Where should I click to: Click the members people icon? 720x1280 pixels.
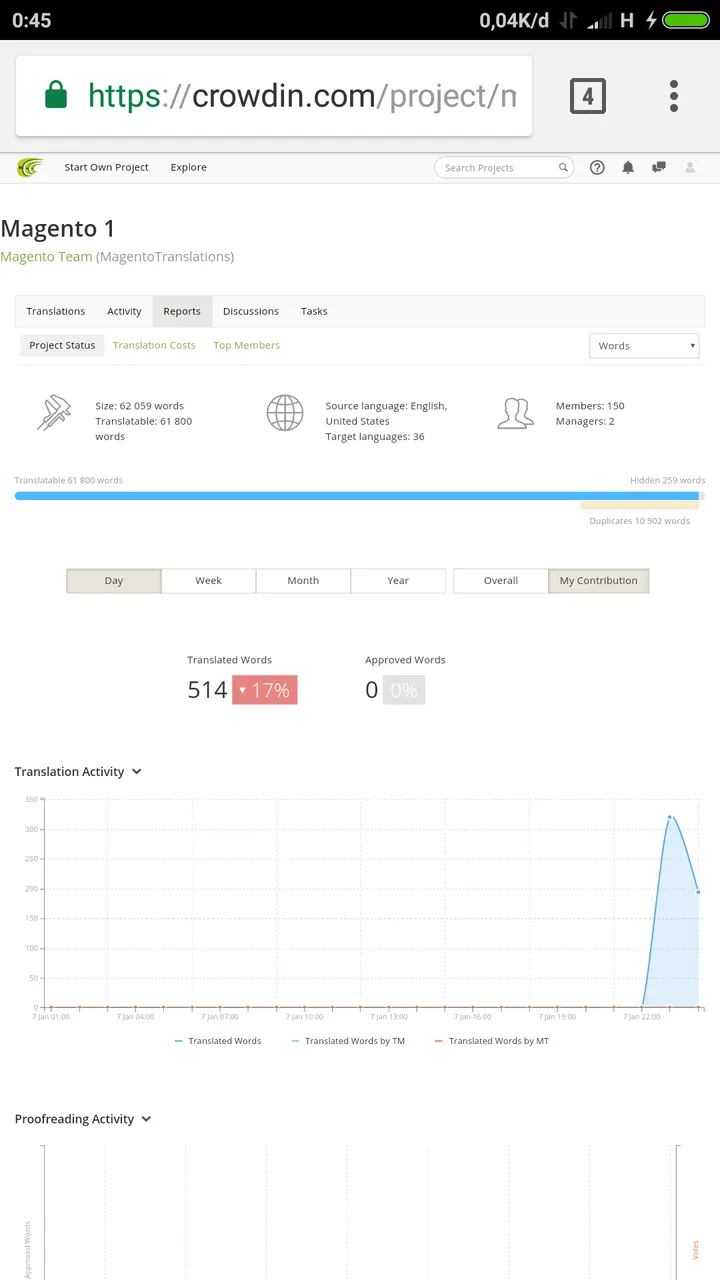click(515, 413)
